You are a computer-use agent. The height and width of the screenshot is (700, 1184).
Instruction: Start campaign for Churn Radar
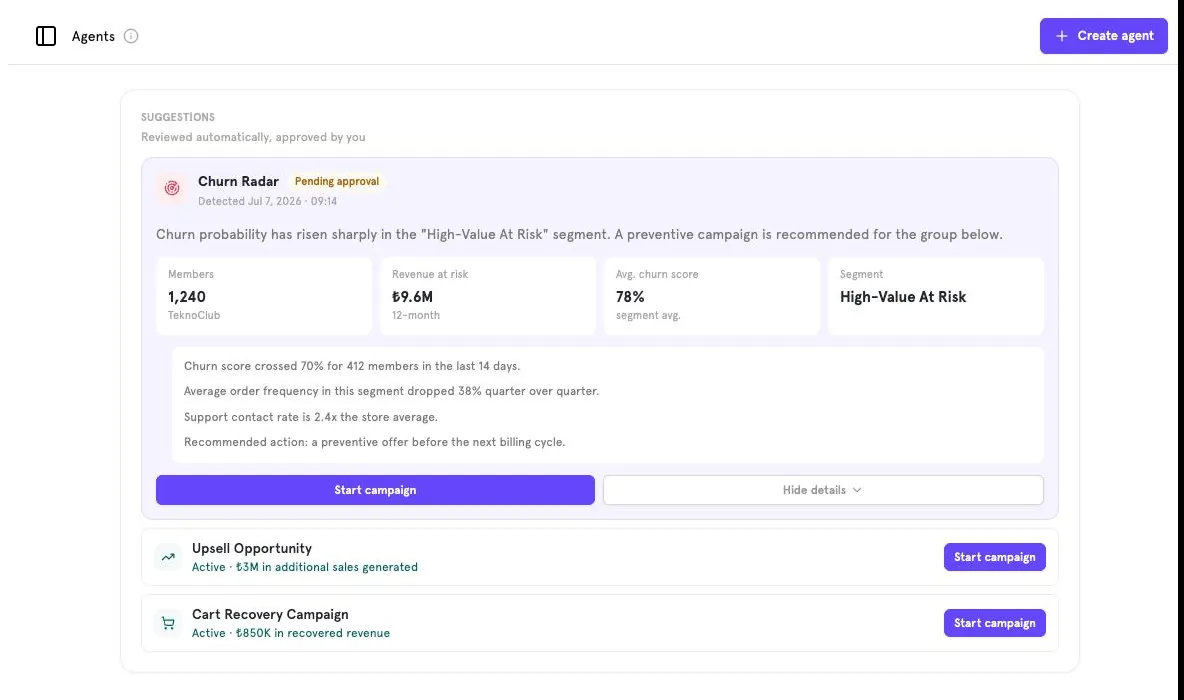tap(375, 490)
